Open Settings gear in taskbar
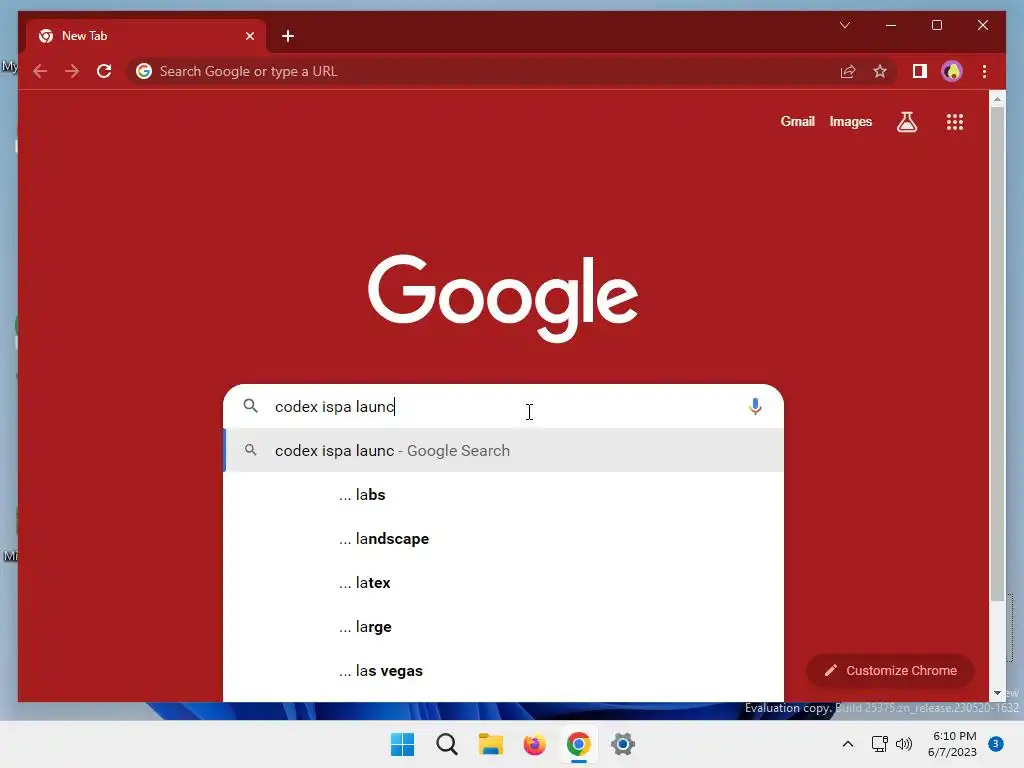The width and height of the screenshot is (1024, 768). [x=623, y=744]
